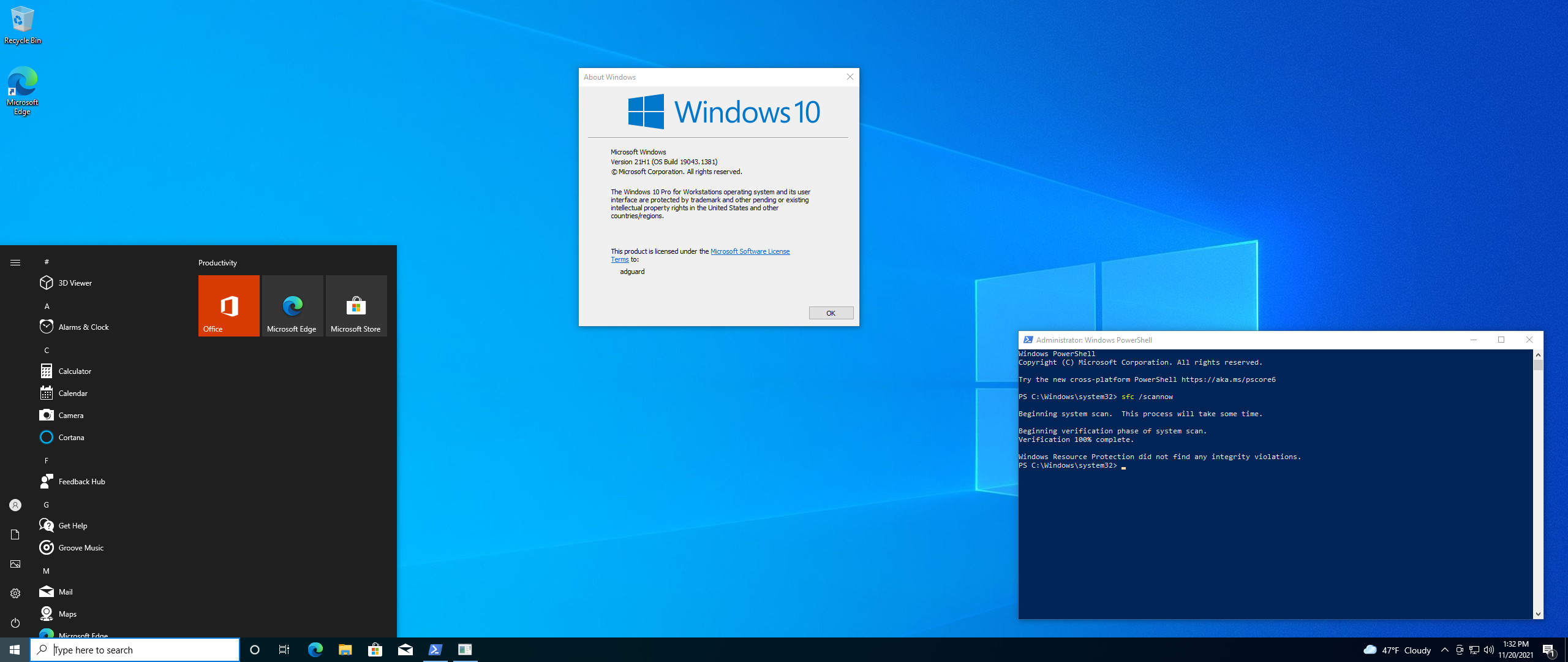The height and width of the screenshot is (662, 1568).
Task: Click letter G section header
Action: (47, 504)
